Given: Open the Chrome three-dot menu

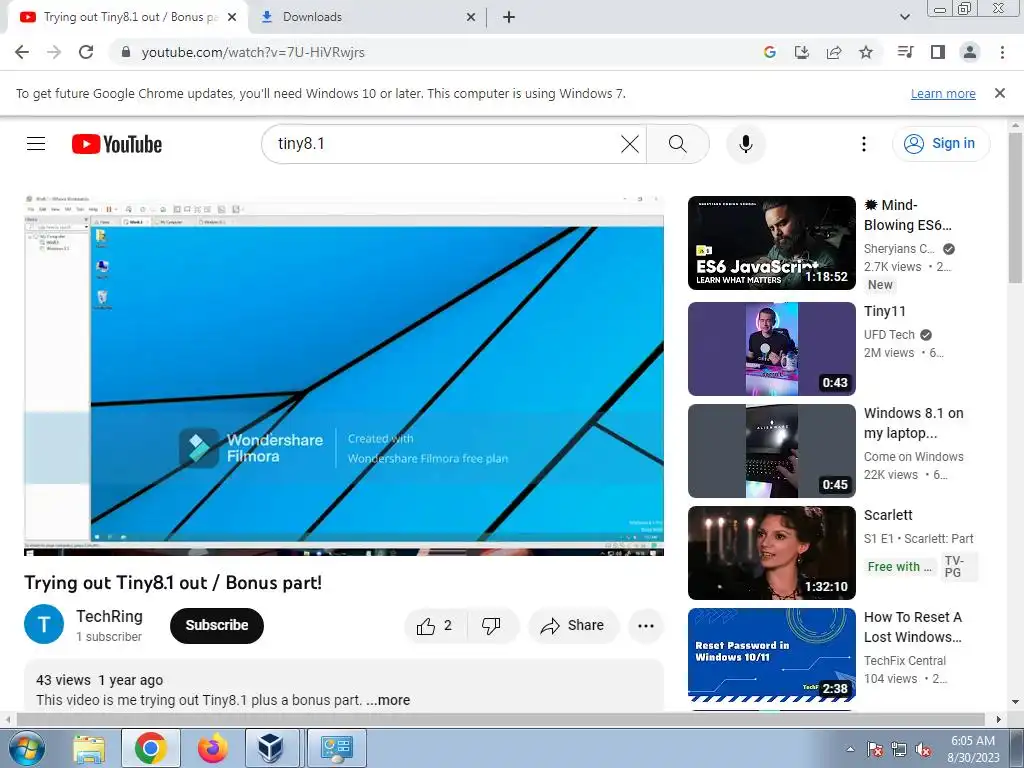Looking at the screenshot, I should [x=1002, y=52].
